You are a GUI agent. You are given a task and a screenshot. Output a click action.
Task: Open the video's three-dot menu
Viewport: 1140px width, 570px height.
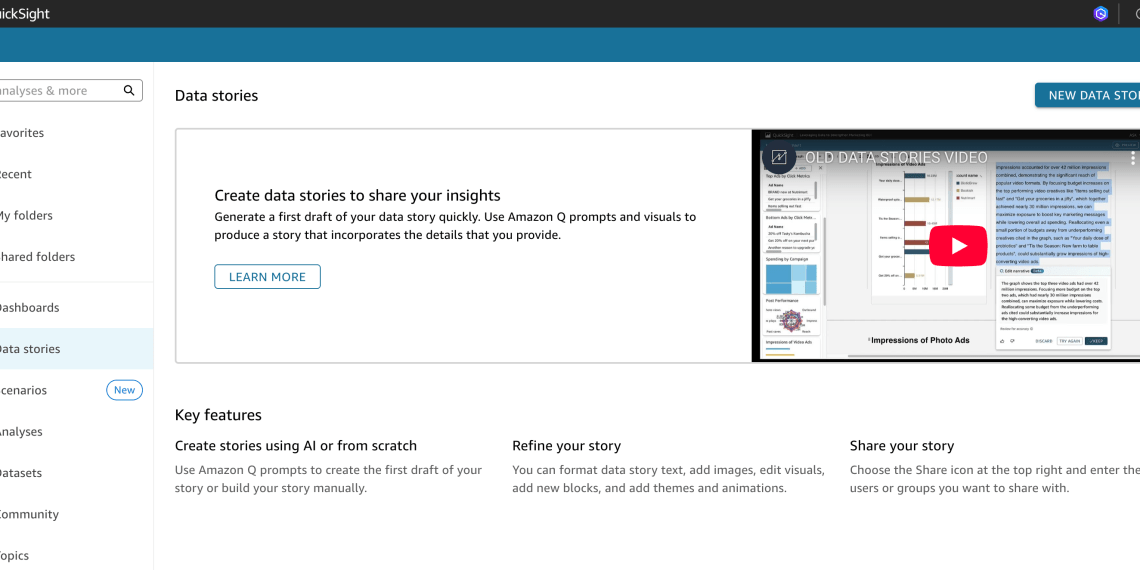pyautogui.click(x=1132, y=158)
